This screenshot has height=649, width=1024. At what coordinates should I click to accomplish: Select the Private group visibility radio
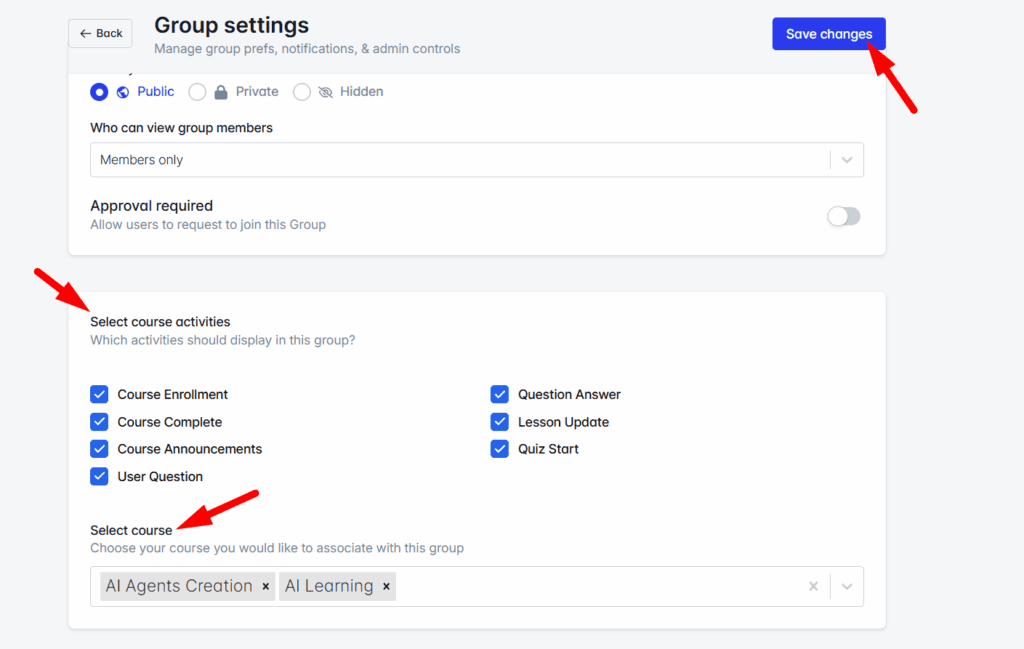tap(197, 91)
